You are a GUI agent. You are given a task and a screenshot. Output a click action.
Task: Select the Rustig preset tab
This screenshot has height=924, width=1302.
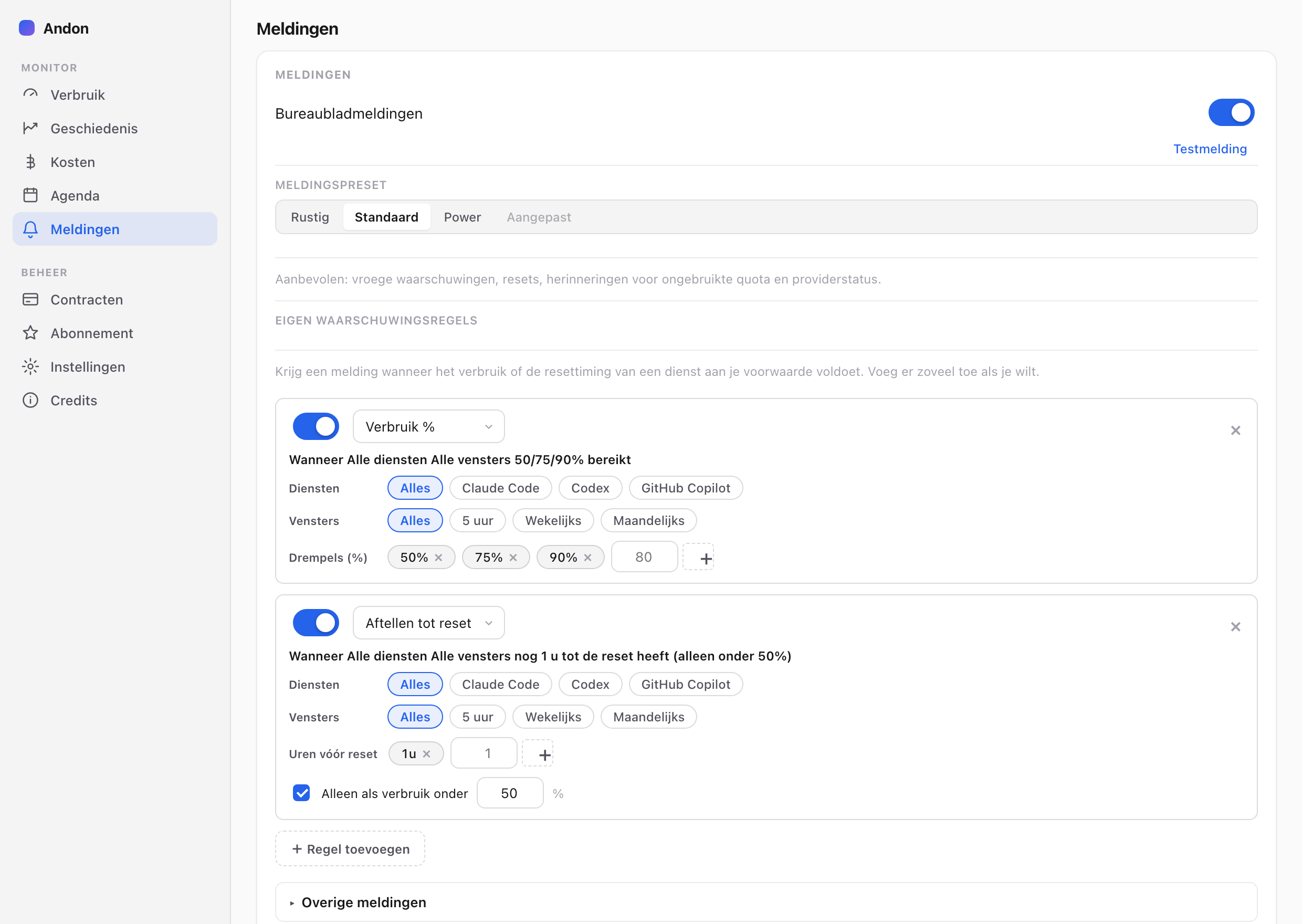point(310,217)
